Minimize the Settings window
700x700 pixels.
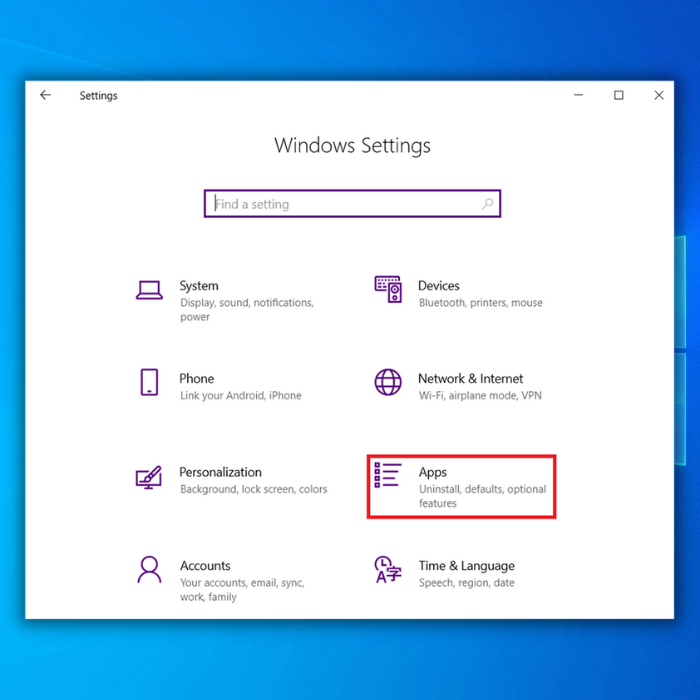tap(578, 95)
